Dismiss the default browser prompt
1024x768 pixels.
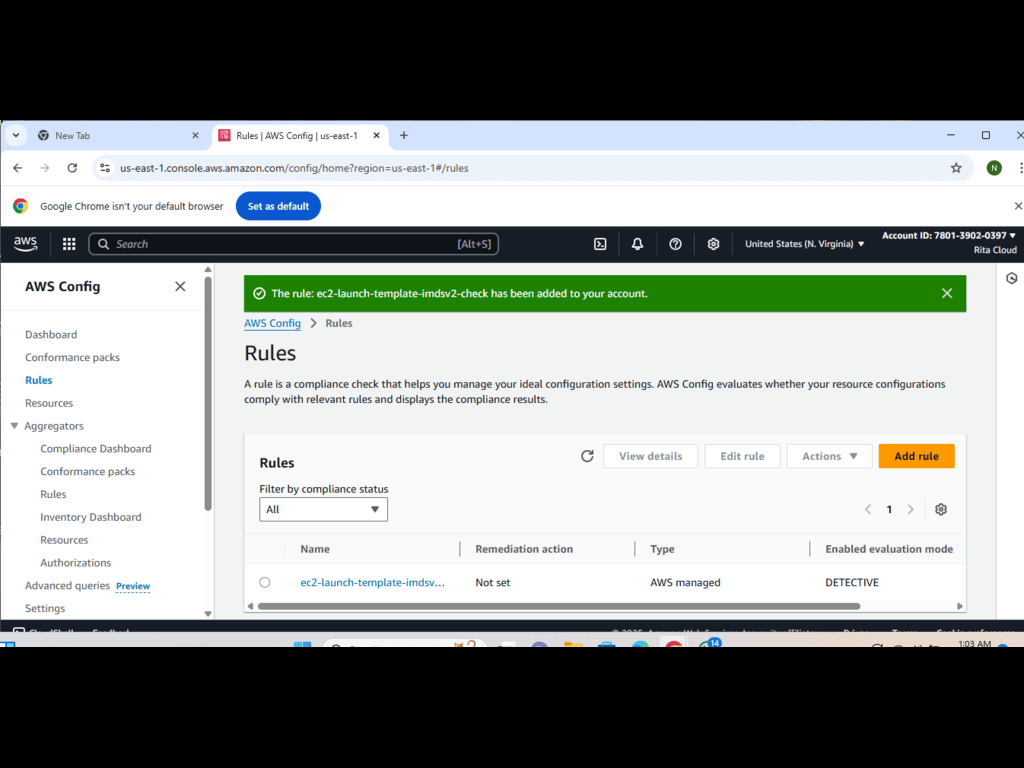[1017, 206]
